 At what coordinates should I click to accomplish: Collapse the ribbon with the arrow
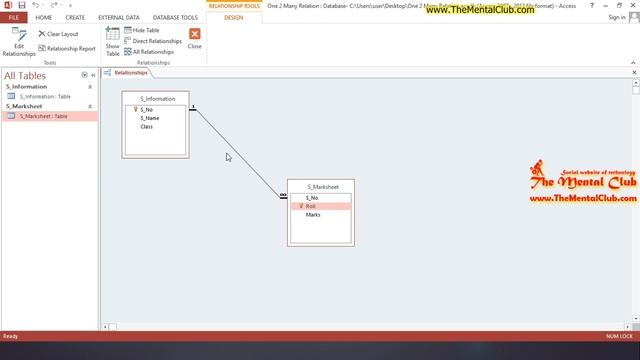633,62
